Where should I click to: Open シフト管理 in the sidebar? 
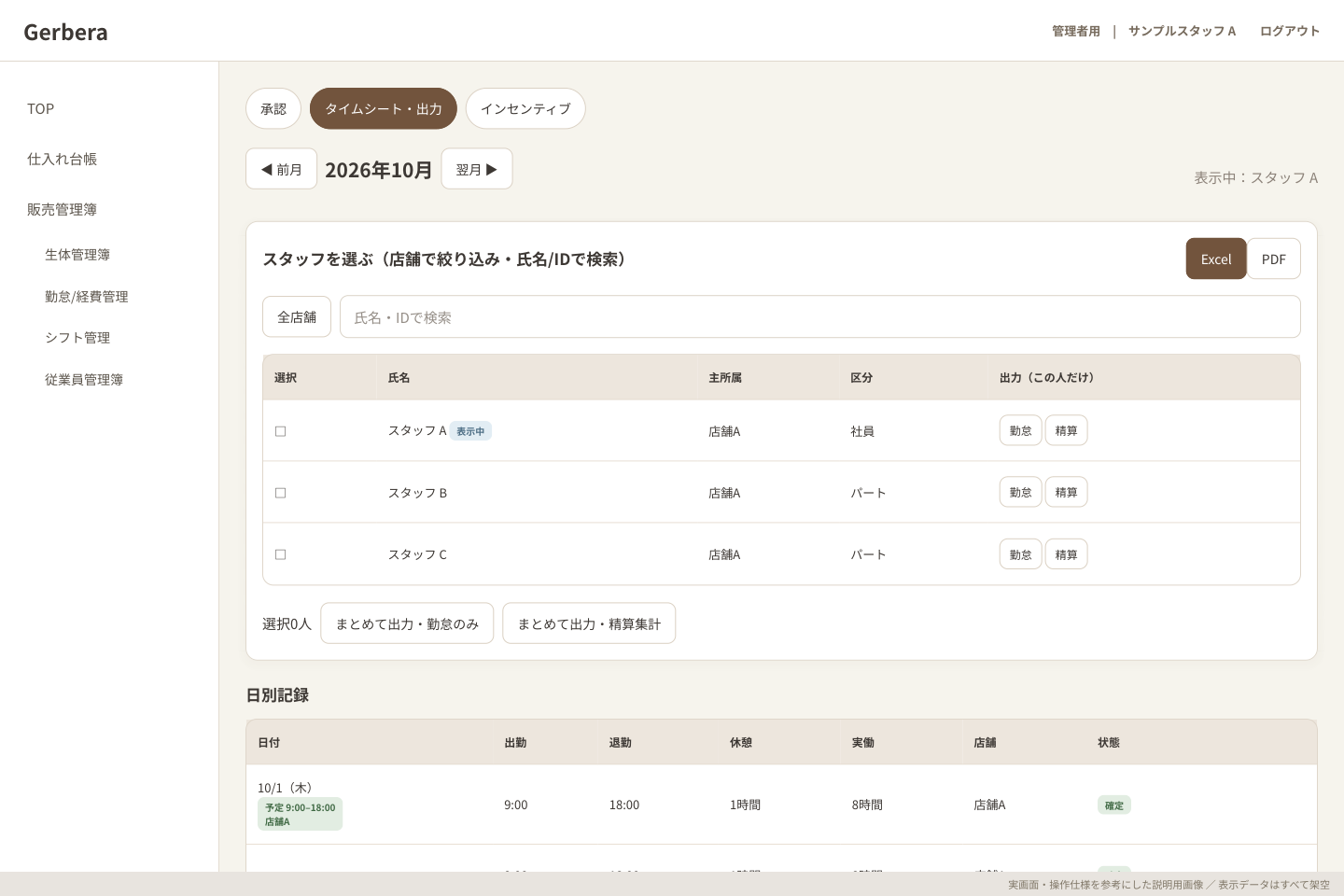click(77, 337)
